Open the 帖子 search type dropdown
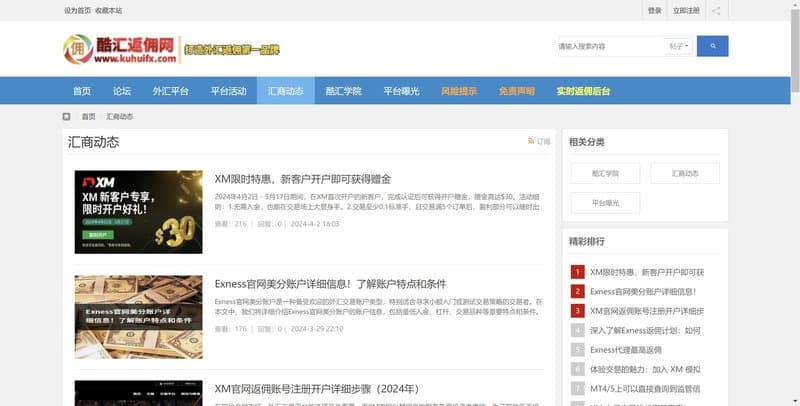 (678, 46)
